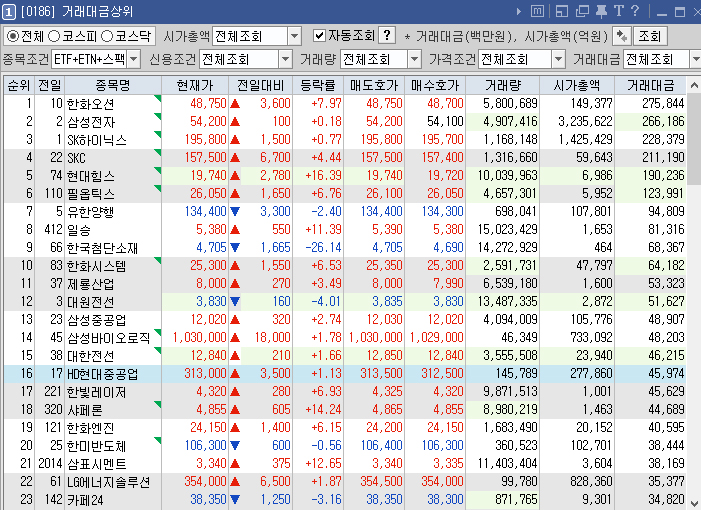The height and width of the screenshot is (510, 701).
Task: Click the framed M icon in title bar
Action: [537, 11]
